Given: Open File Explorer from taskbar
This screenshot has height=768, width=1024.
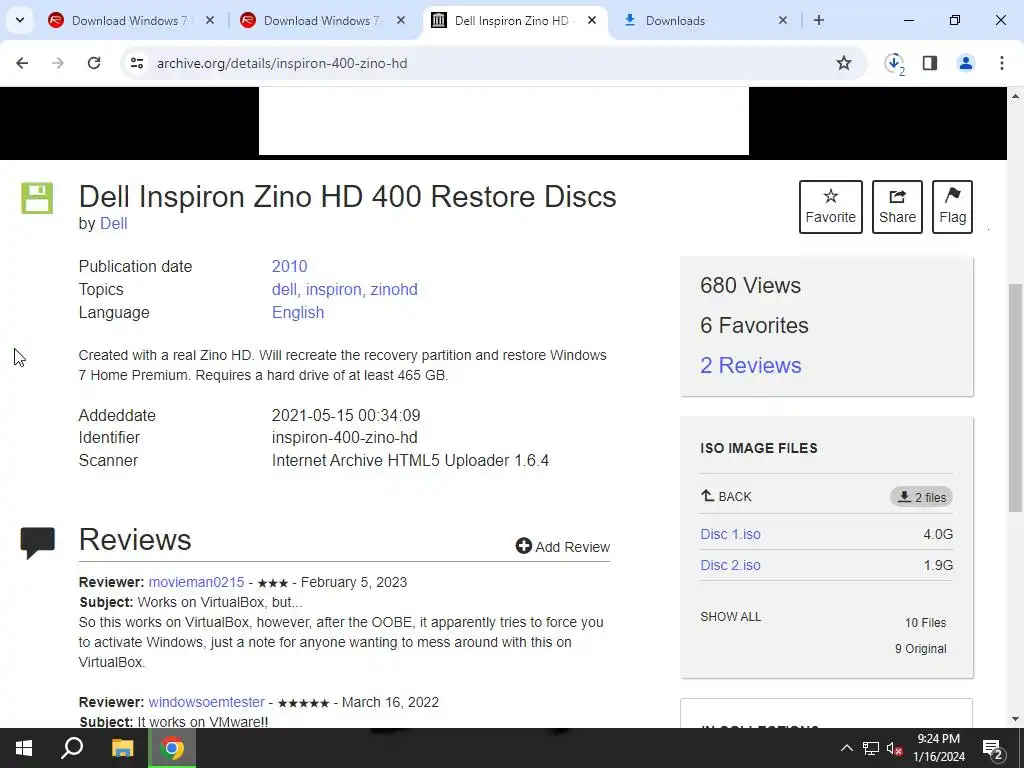Looking at the screenshot, I should click(x=122, y=748).
